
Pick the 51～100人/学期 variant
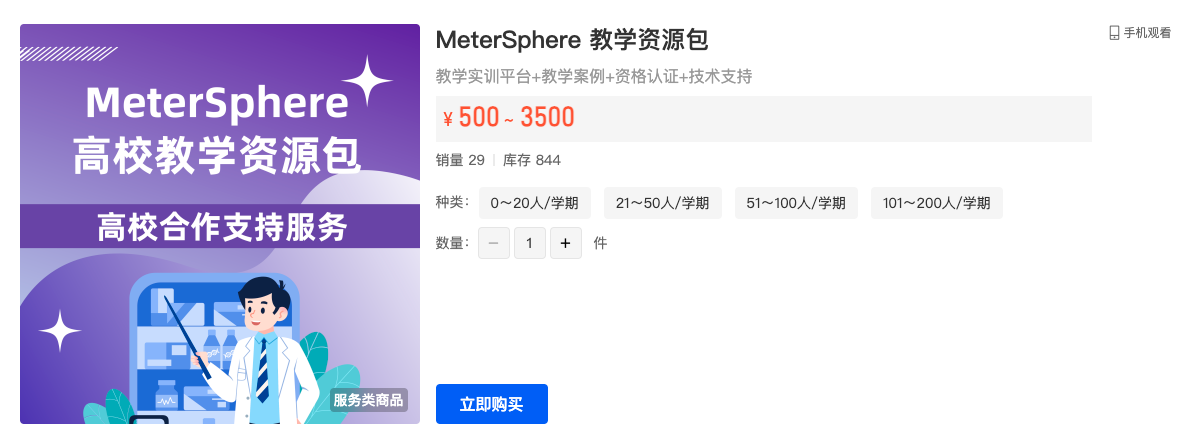pos(796,203)
